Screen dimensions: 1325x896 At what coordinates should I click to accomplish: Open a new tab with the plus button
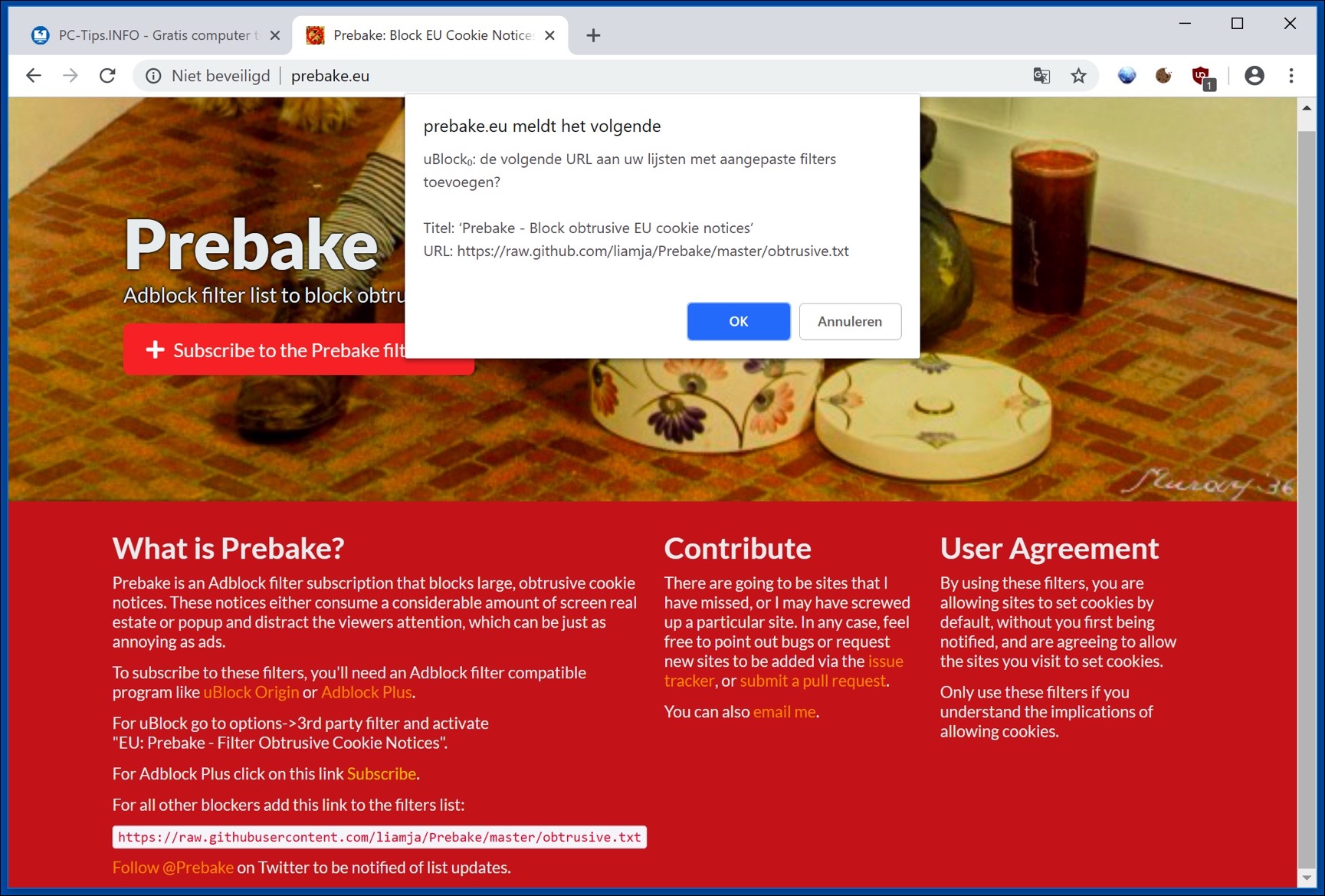[593, 35]
